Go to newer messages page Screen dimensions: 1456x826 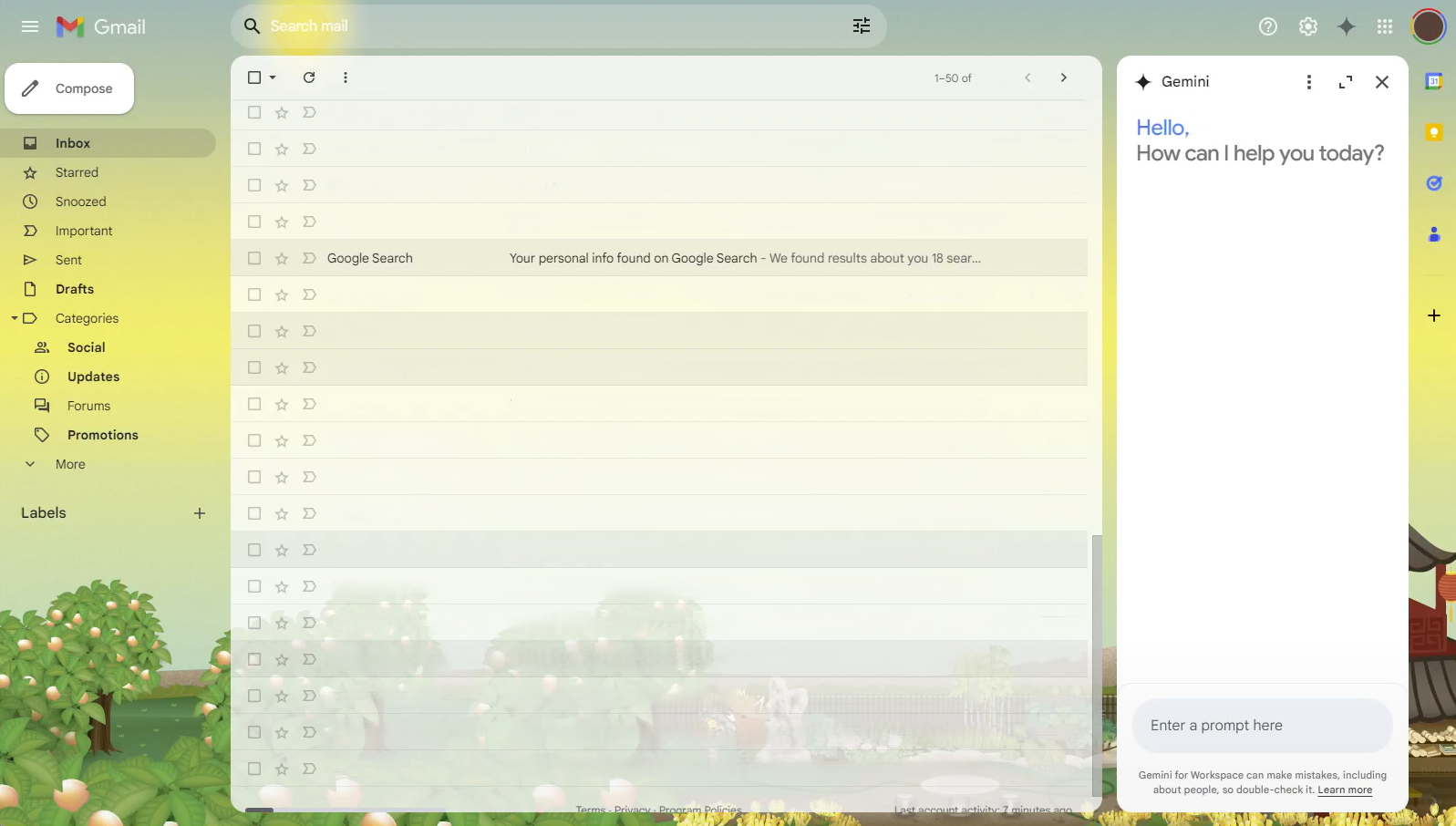1027,77
